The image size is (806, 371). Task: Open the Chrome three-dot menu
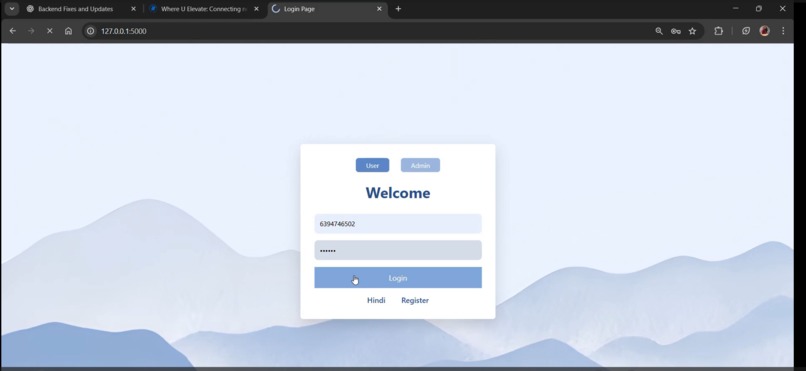pos(783,31)
